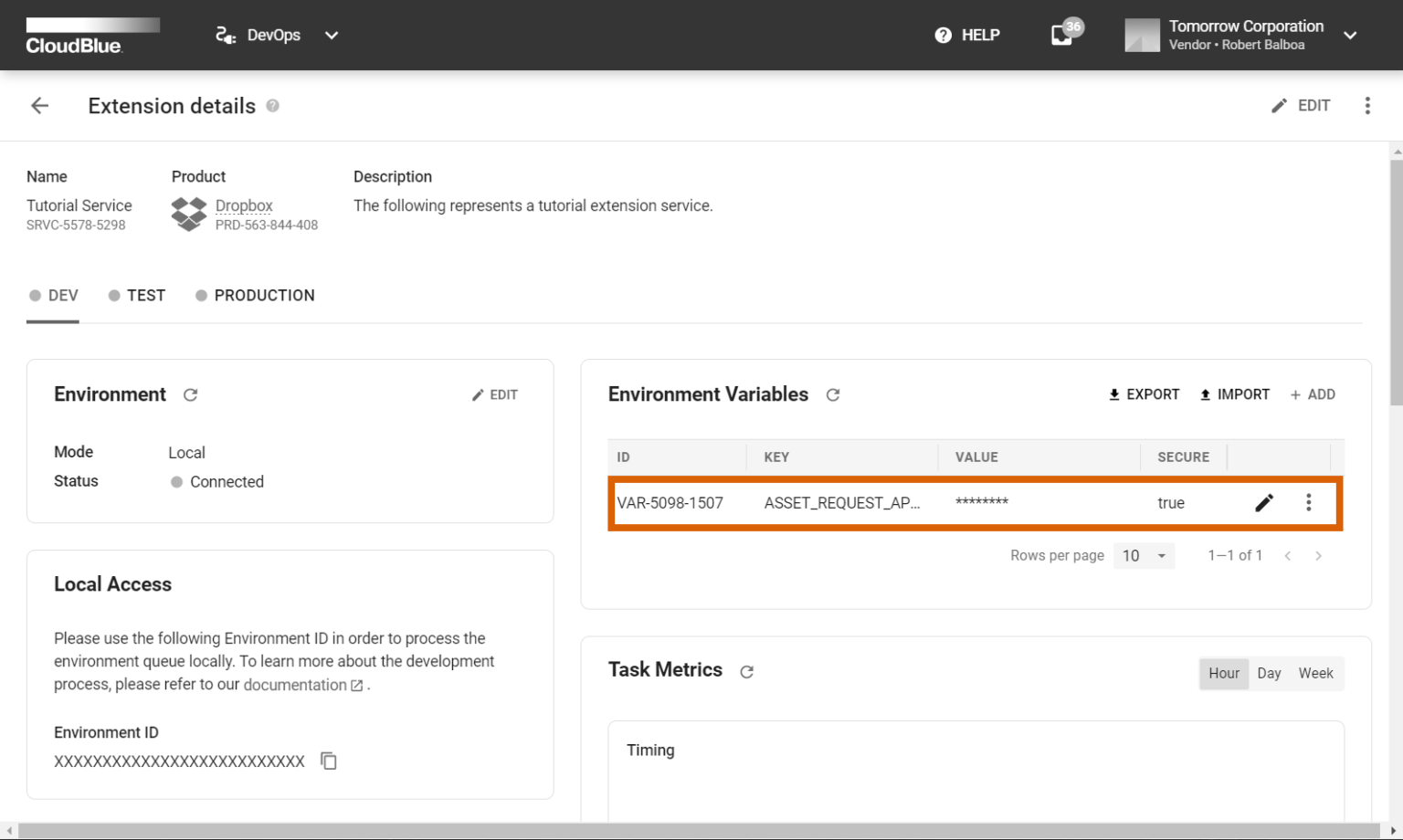Image resolution: width=1403 pixels, height=840 pixels.
Task: Click the horizontal scrollbar at the bottom
Action: click(x=699, y=831)
